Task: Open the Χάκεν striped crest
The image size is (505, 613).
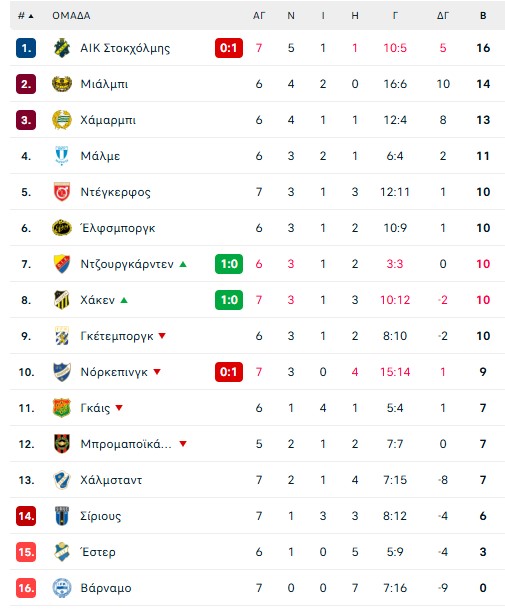Action: click(x=62, y=300)
